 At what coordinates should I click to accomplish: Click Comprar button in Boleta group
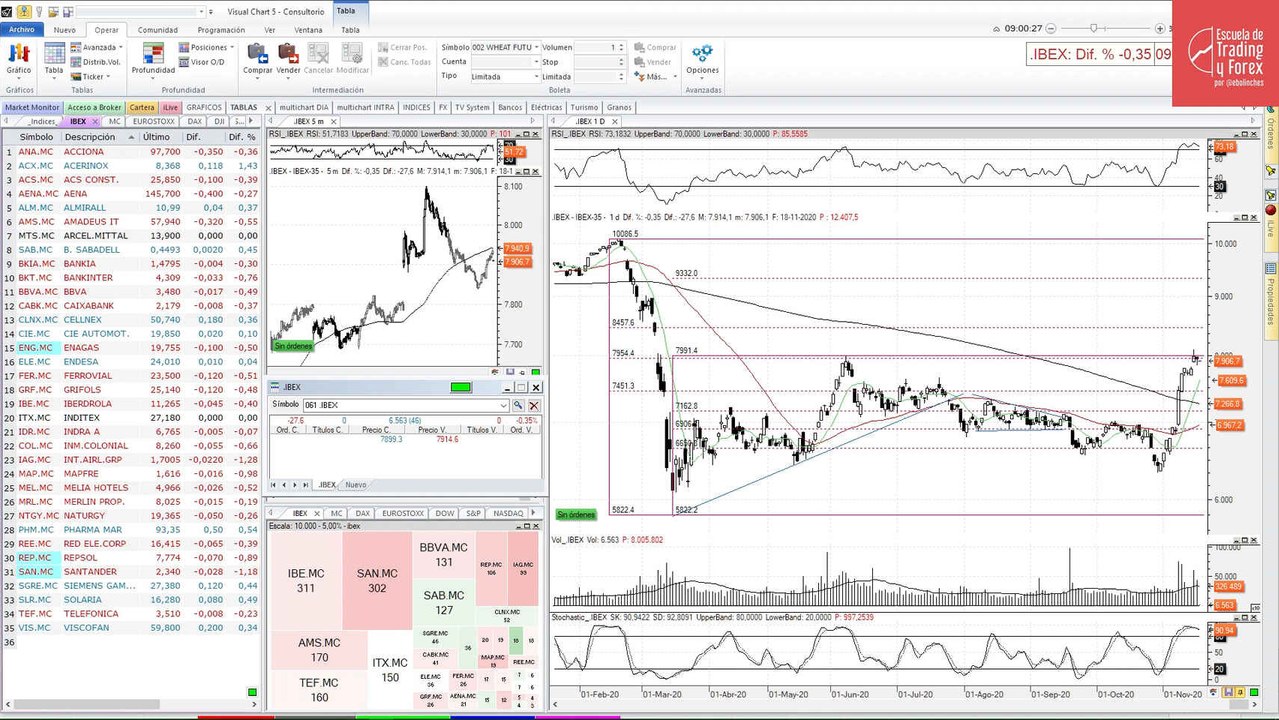coord(655,47)
